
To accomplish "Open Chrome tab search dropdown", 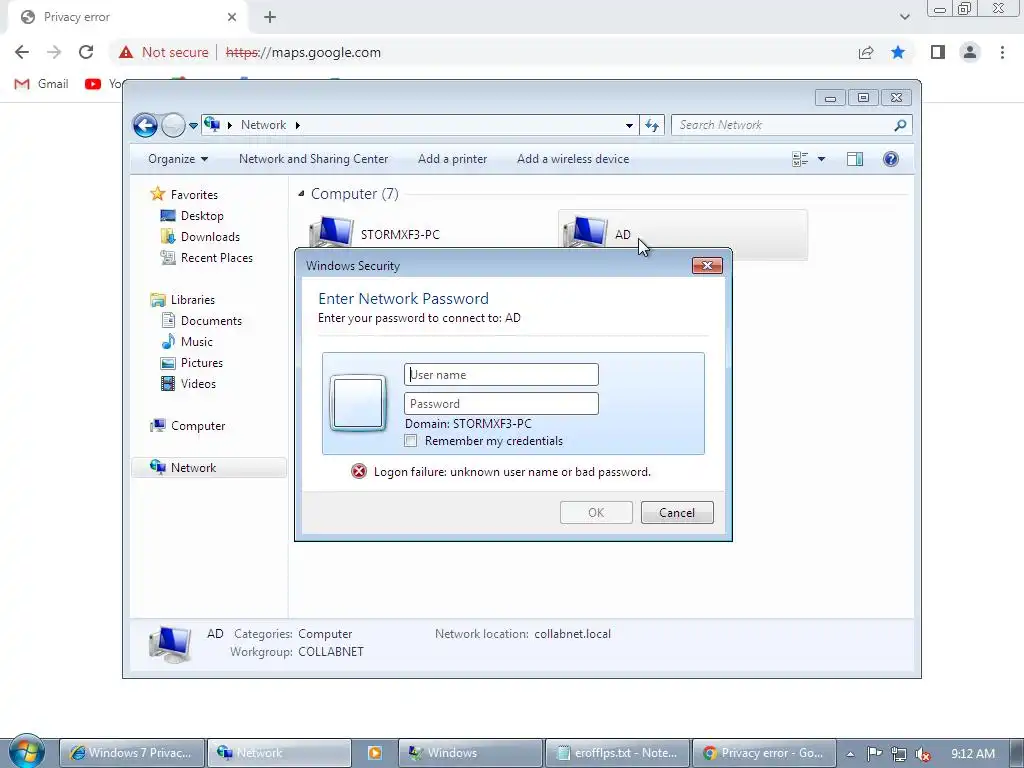I will tap(904, 17).
